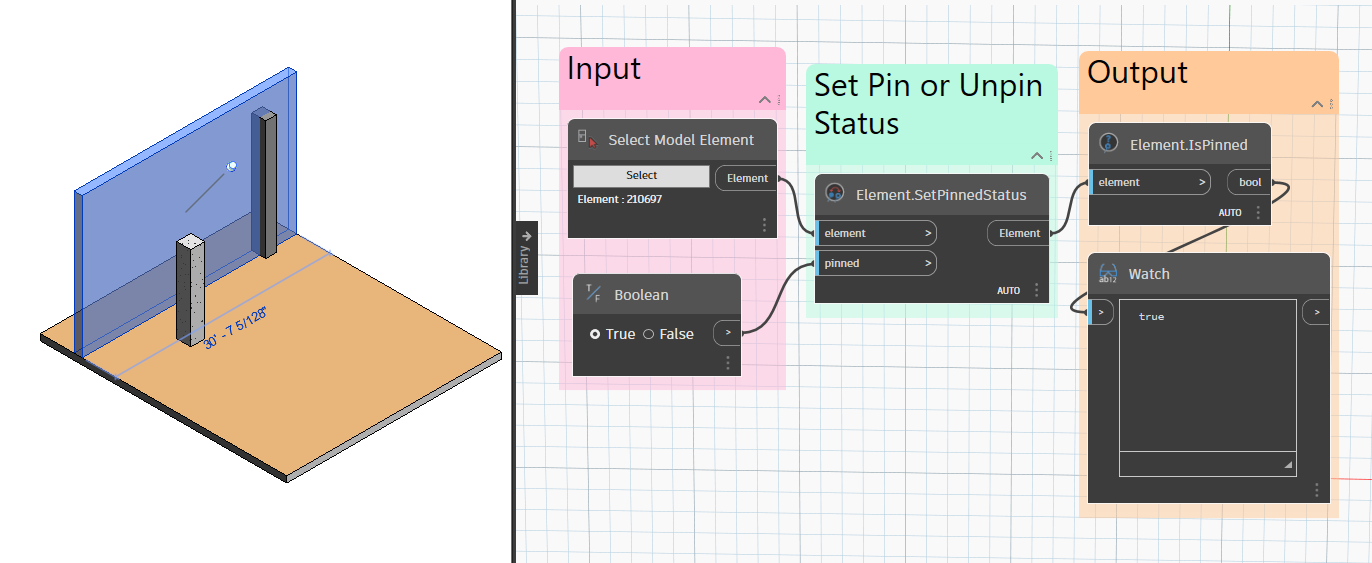Screen dimensions: 1372x563
Task: Select the light gray concrete column
Action: 190,290
